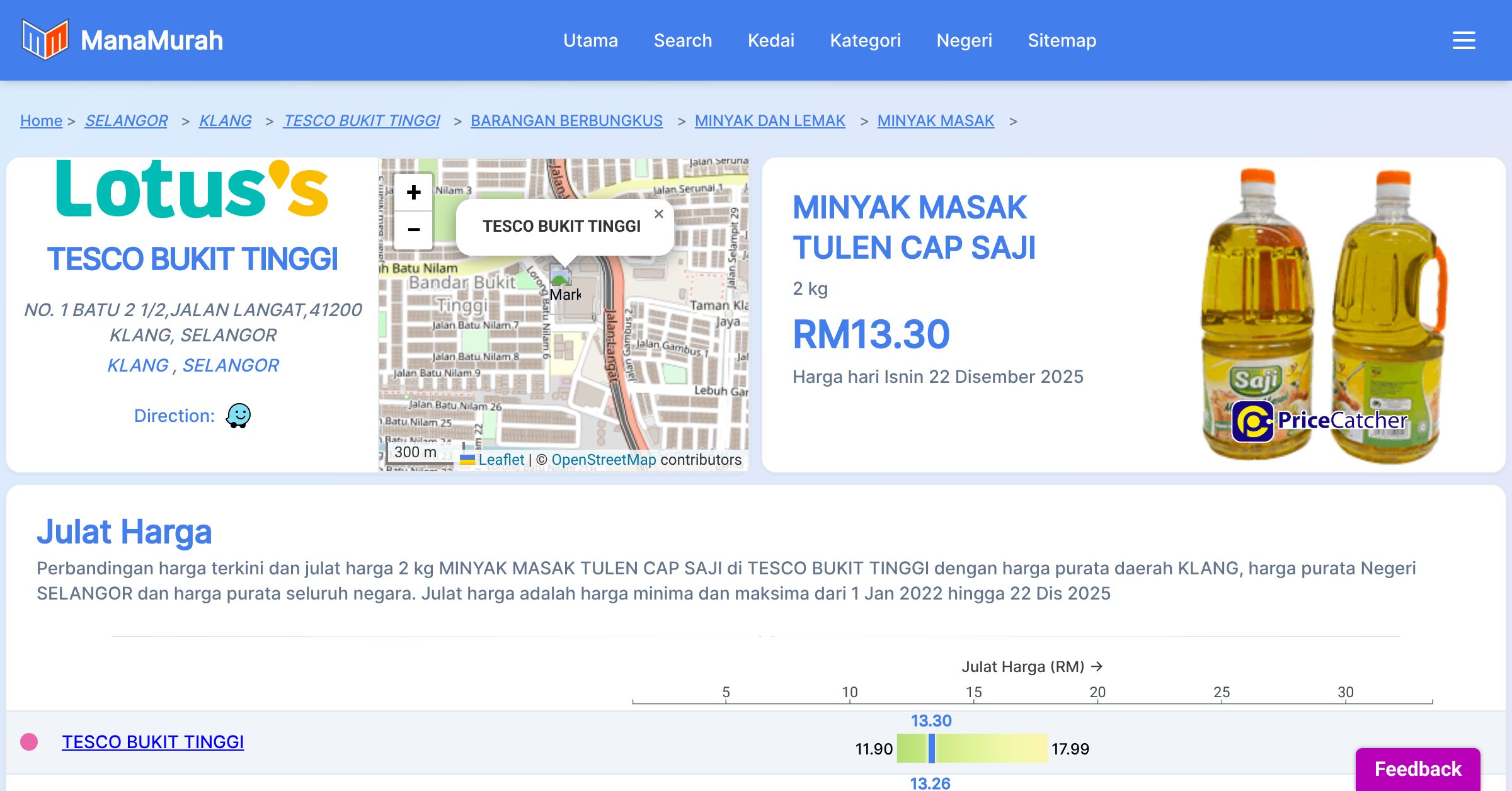Click the Lotus's store logo

pyautogui.click(x=192, y=190)
